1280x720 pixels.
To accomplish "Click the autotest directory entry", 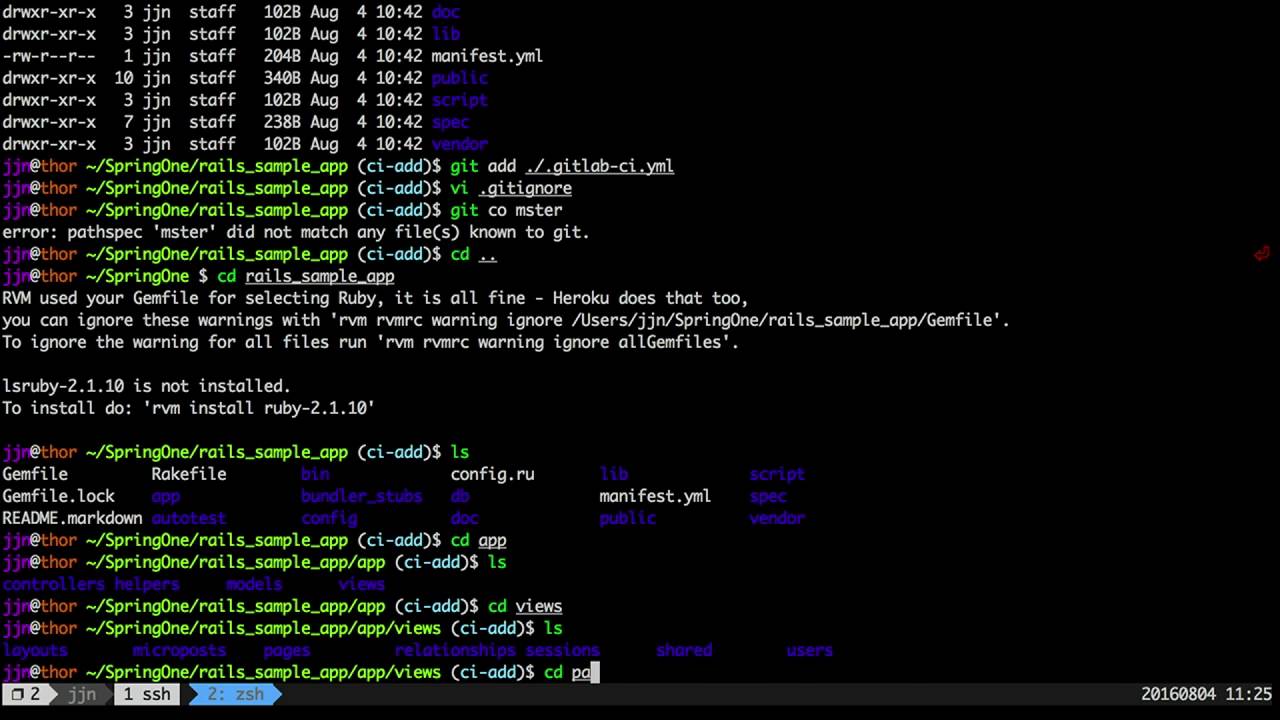I will (x=189, y=518).
